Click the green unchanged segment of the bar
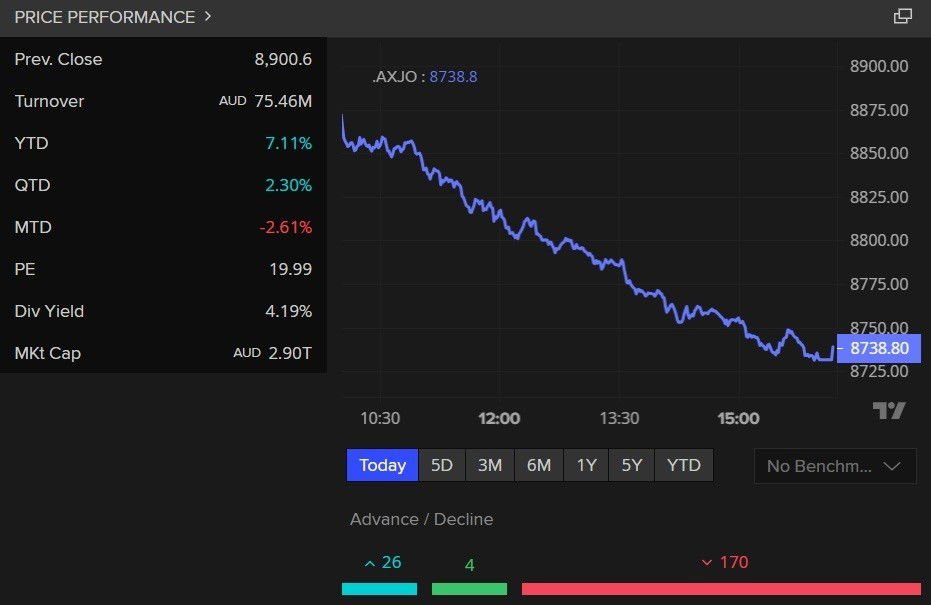 pos(469,588)
